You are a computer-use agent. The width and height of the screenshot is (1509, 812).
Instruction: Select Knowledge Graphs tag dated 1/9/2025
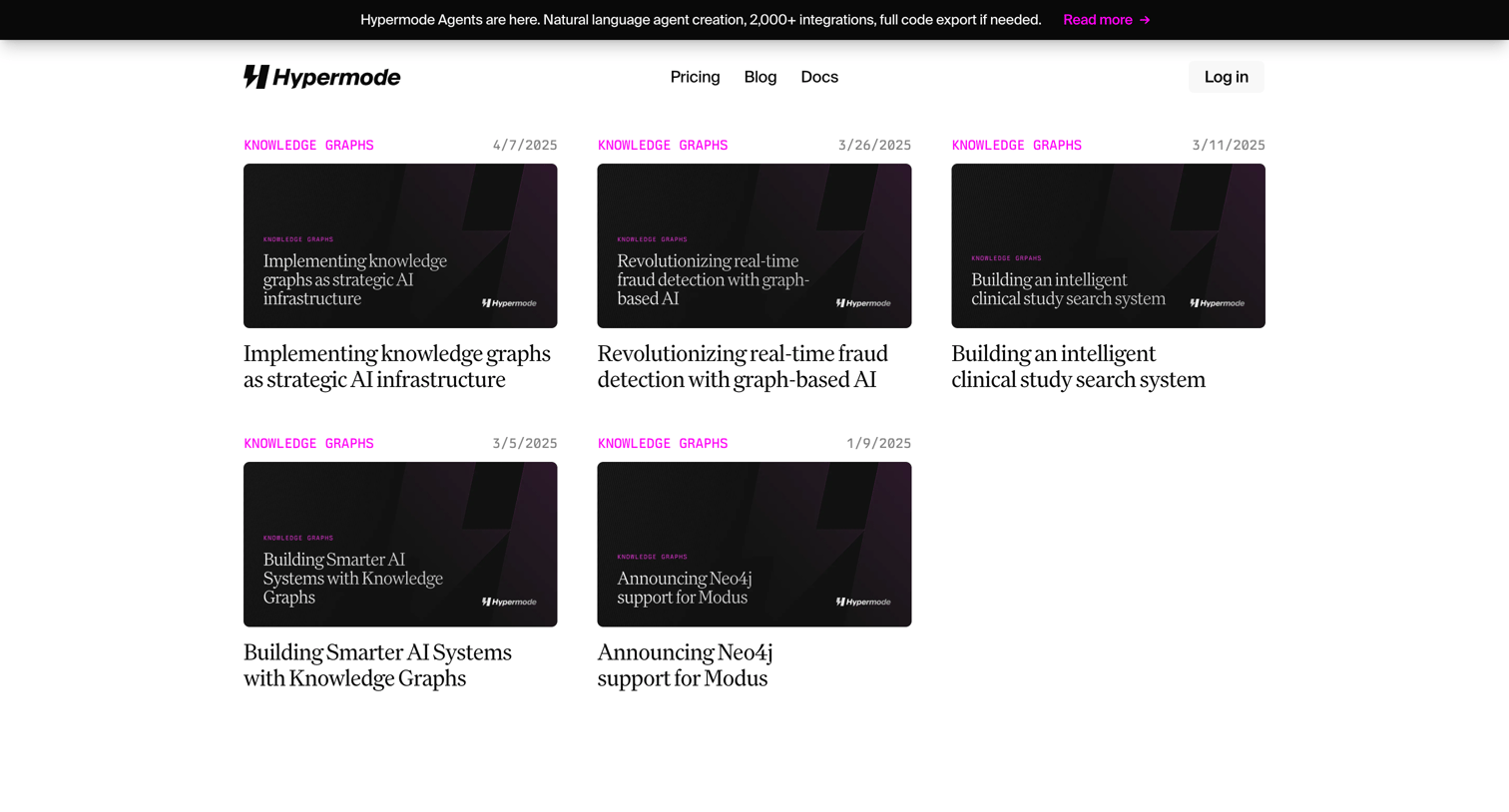[663, 444]
